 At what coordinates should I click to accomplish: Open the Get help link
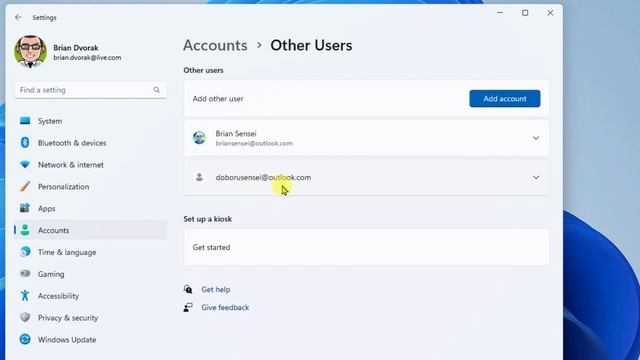[216, 289]
